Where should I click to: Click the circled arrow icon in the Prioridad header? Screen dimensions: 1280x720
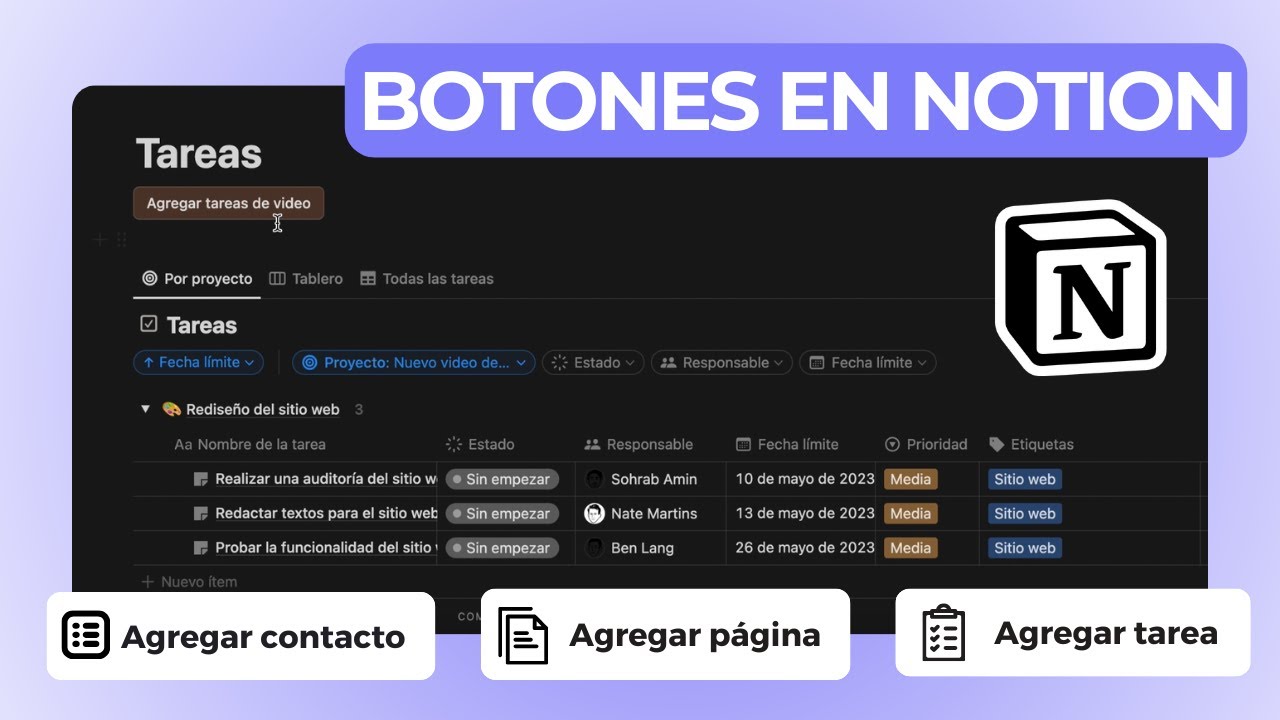(893, 444)
